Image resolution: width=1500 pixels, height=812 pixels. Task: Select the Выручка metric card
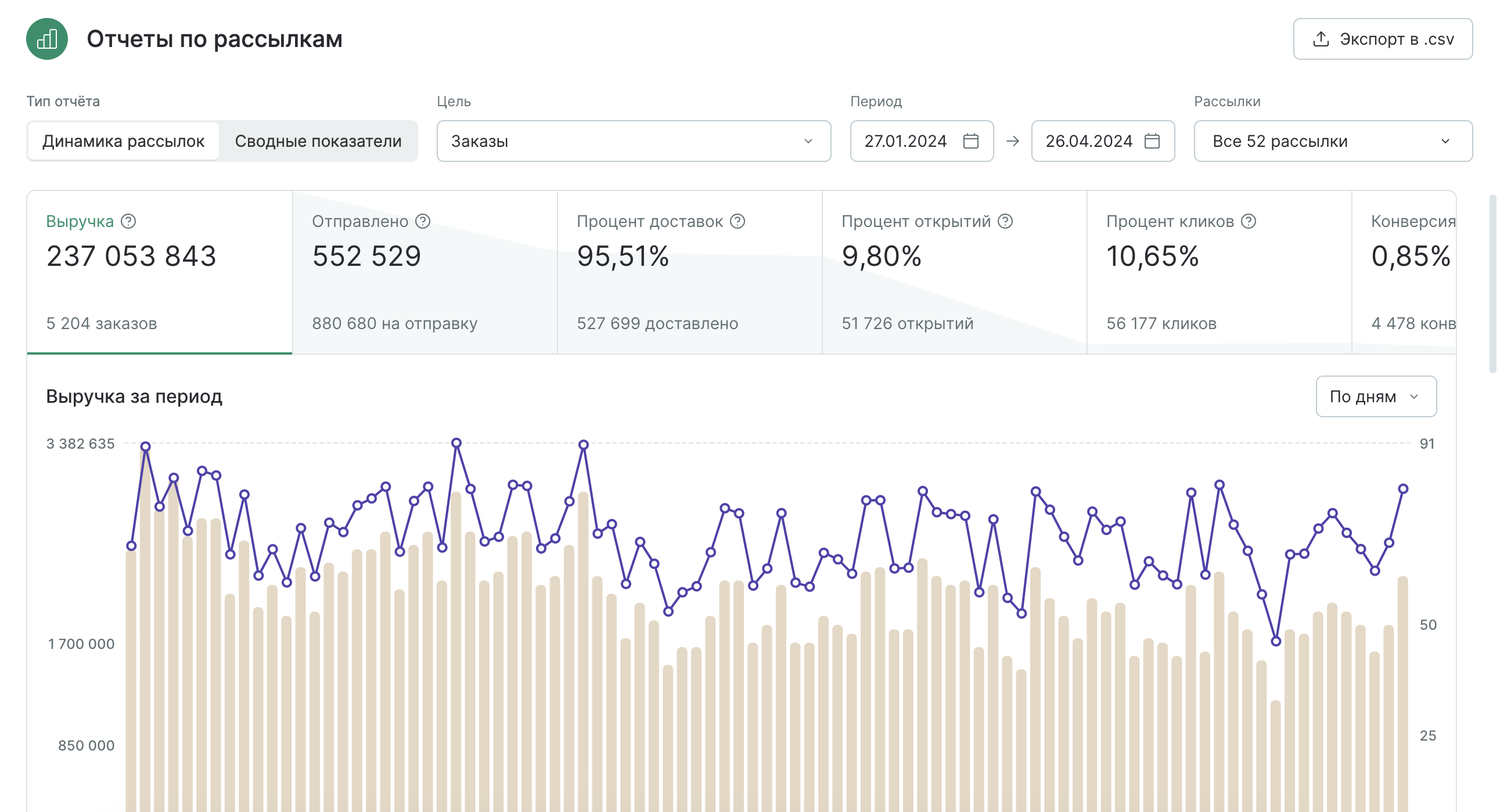point(160,272)
